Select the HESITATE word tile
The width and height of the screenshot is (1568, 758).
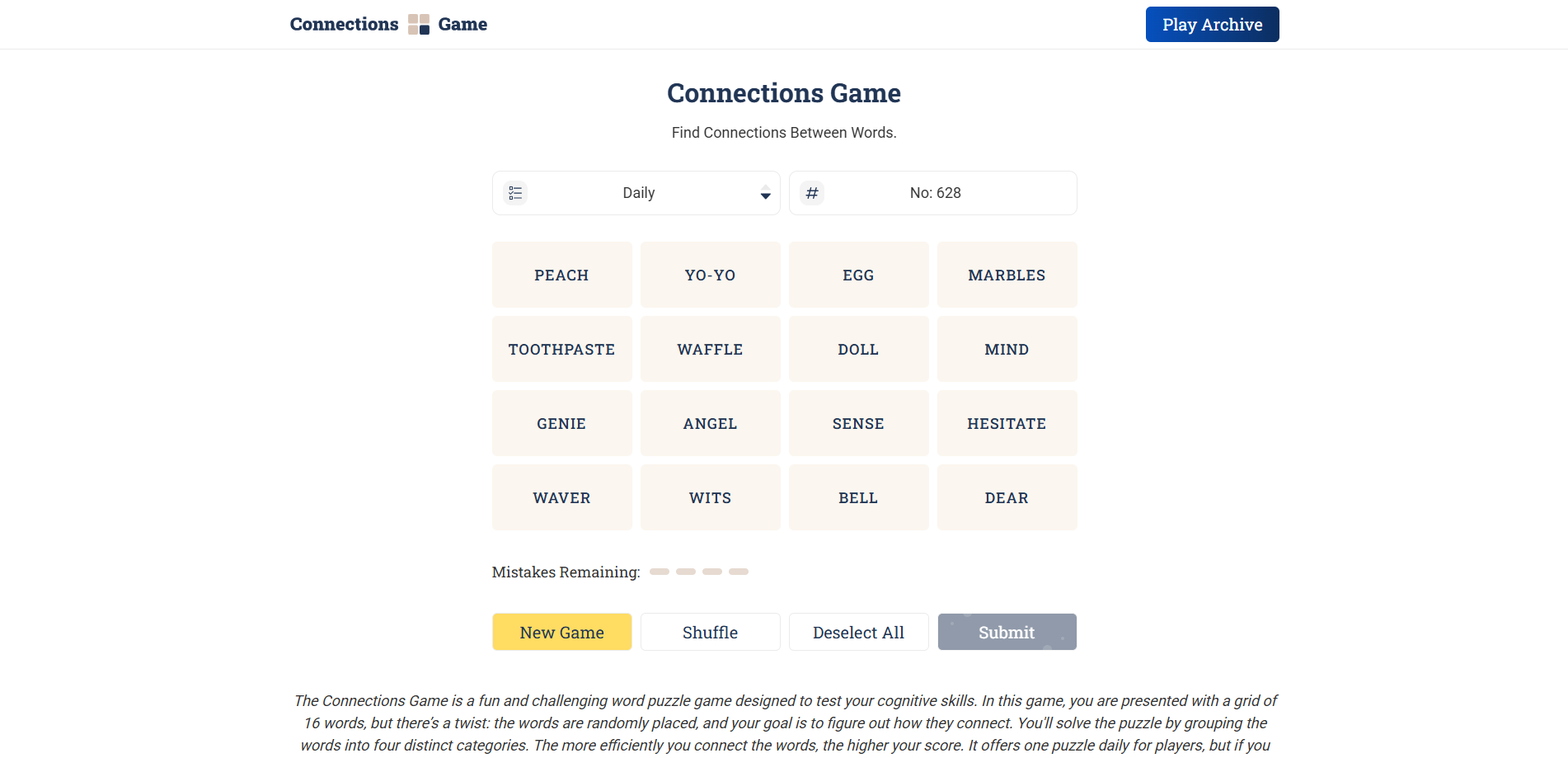(1007, 424)
